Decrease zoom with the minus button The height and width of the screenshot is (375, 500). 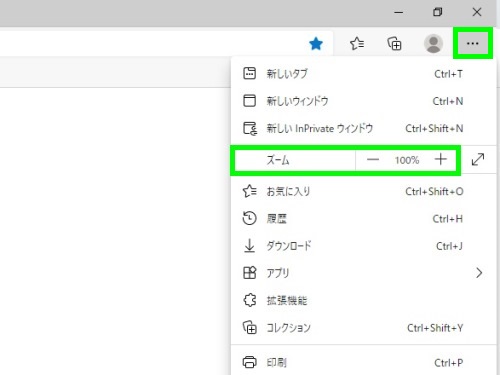(x=373, y=160)
